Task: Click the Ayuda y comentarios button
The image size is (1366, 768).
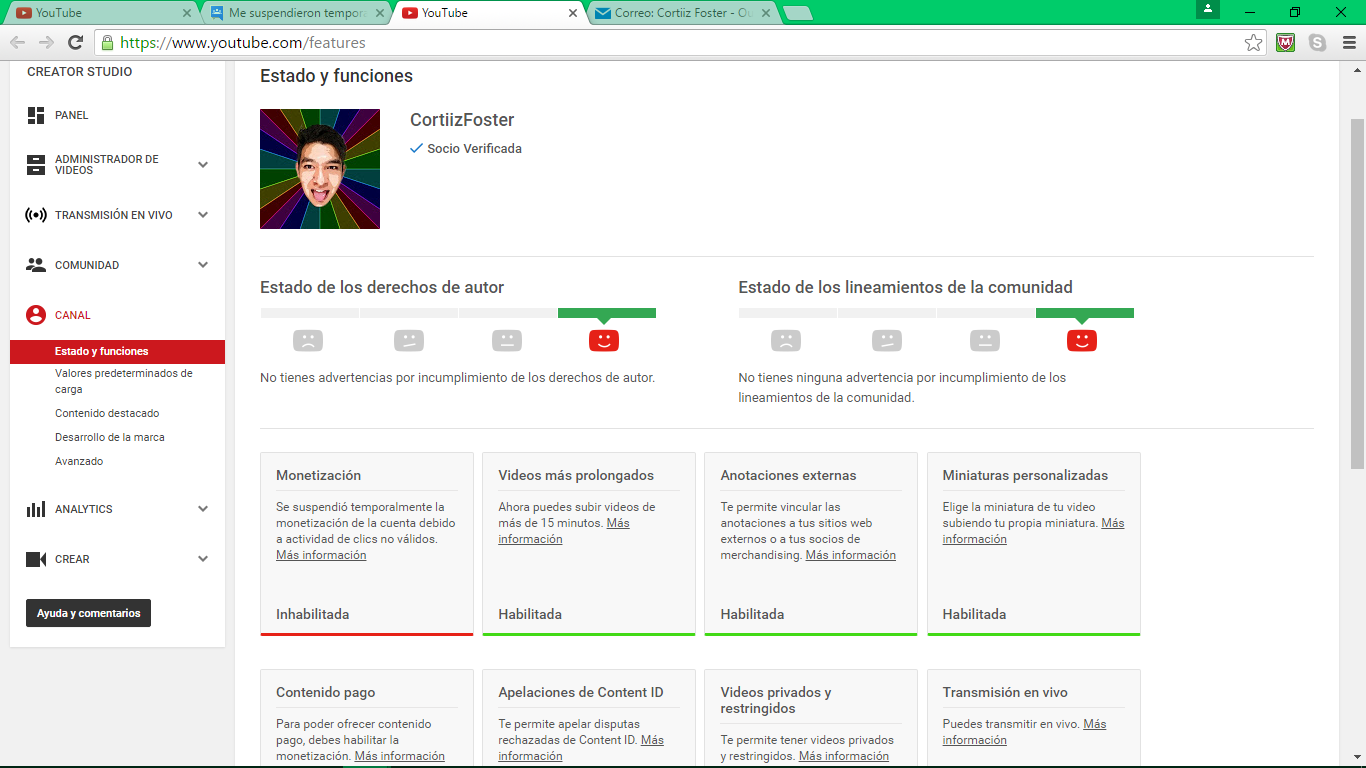Action: click(x=88, y=613)
